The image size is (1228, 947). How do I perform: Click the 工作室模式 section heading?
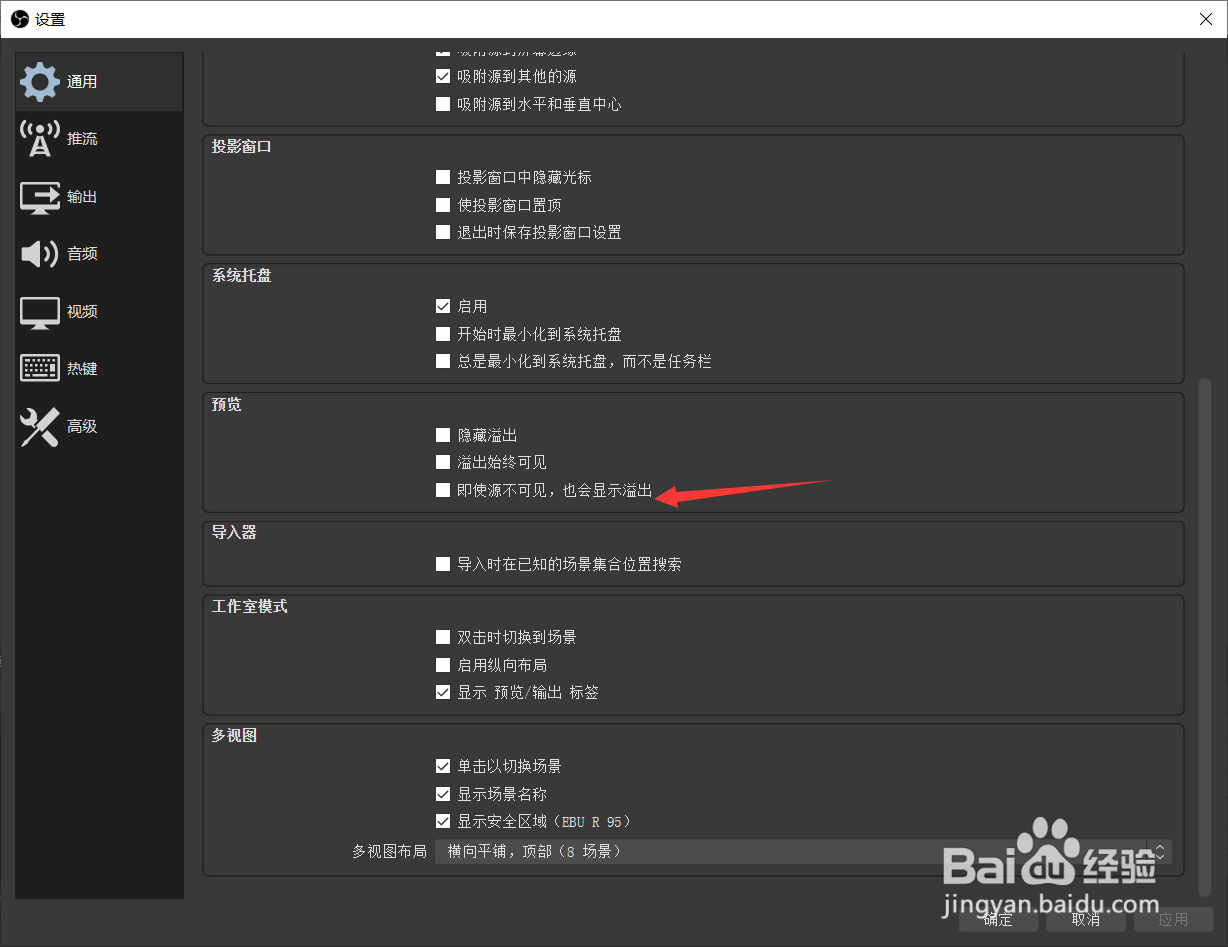249,606
